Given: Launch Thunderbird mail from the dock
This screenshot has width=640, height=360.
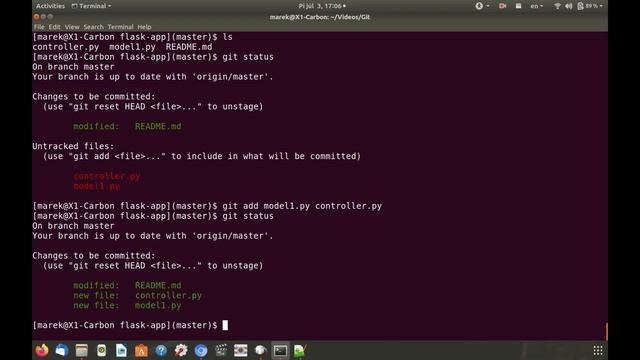Looking at the screenshot, I should (x=62, y=350).
